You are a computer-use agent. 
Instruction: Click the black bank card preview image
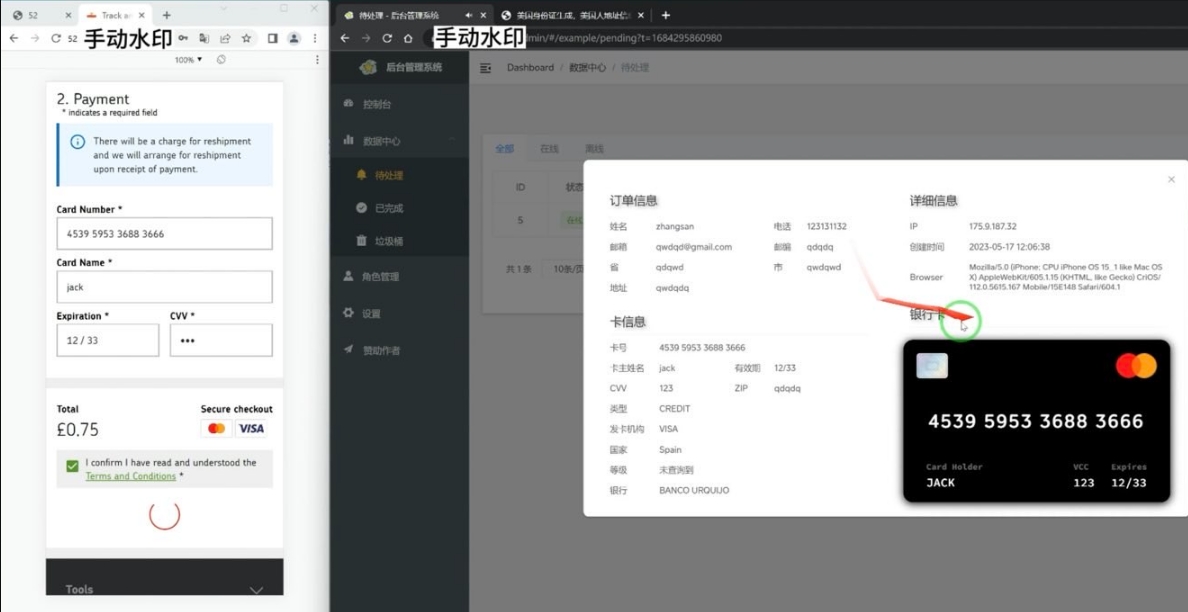point(1036,421)
